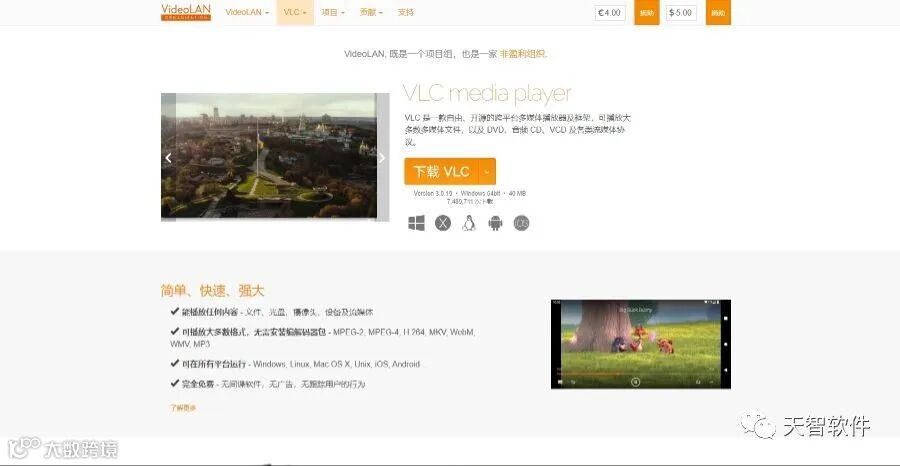This screenshot has width=900, height=466.
Task: Go to the 支持 menu item
Action: point(406,12)
